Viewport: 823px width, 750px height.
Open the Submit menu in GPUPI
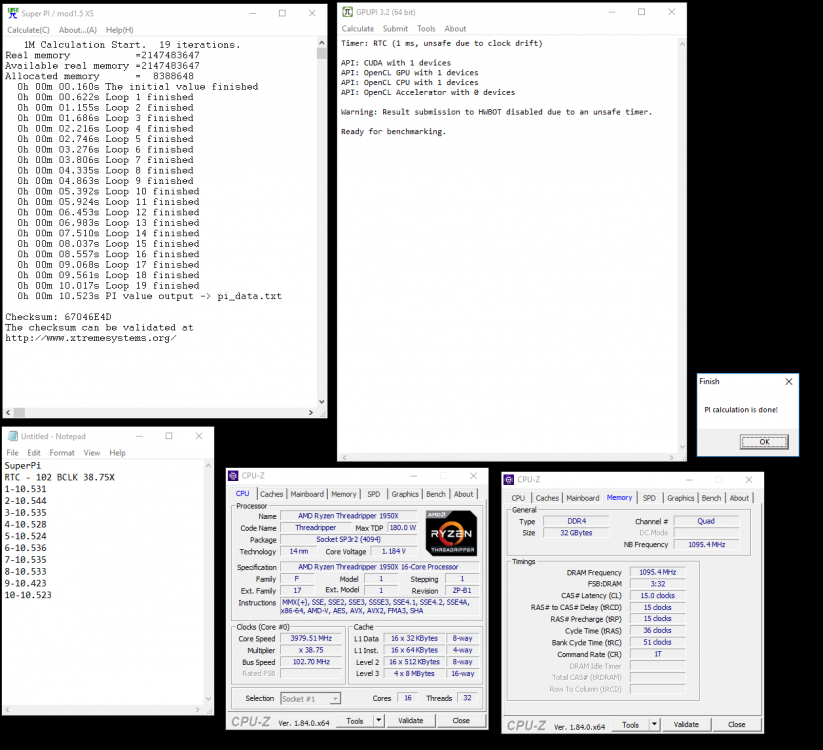395,29
